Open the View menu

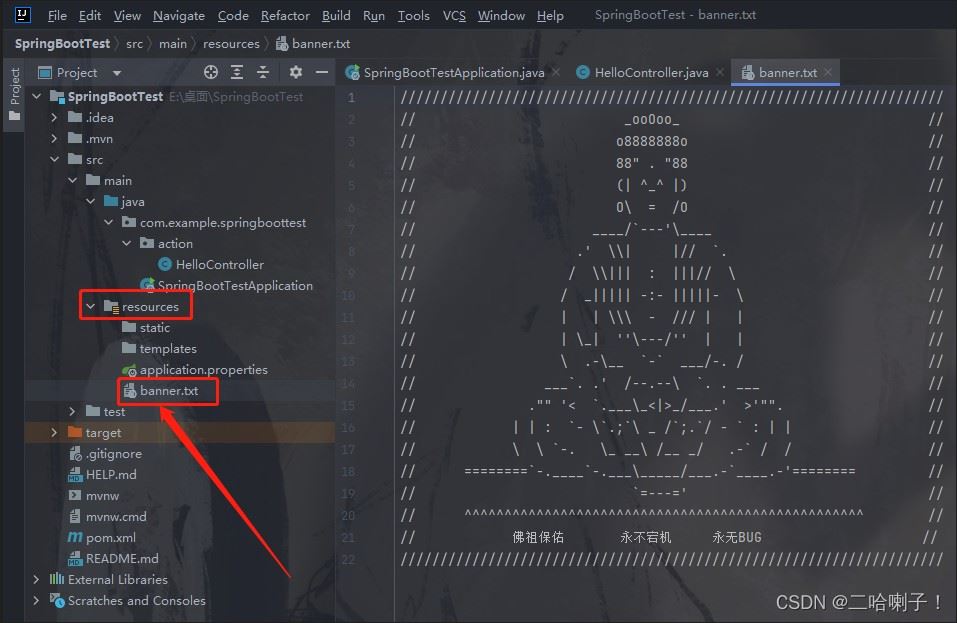pyautogui.click(x=128, y=15)
